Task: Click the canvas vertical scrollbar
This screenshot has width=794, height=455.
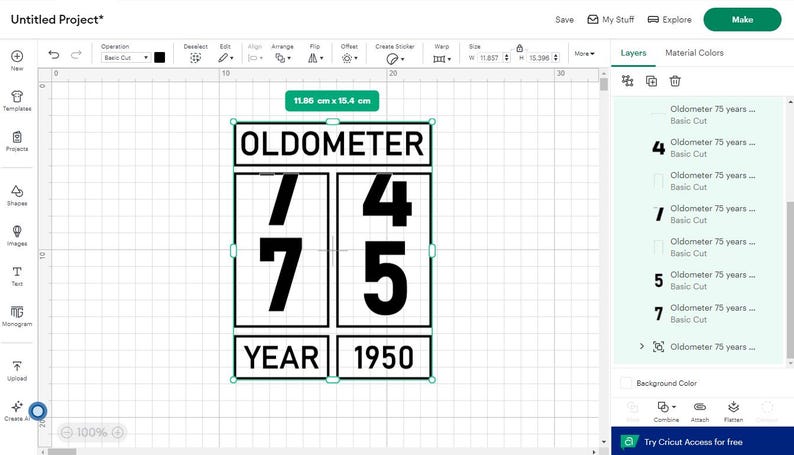Action: 604,85
